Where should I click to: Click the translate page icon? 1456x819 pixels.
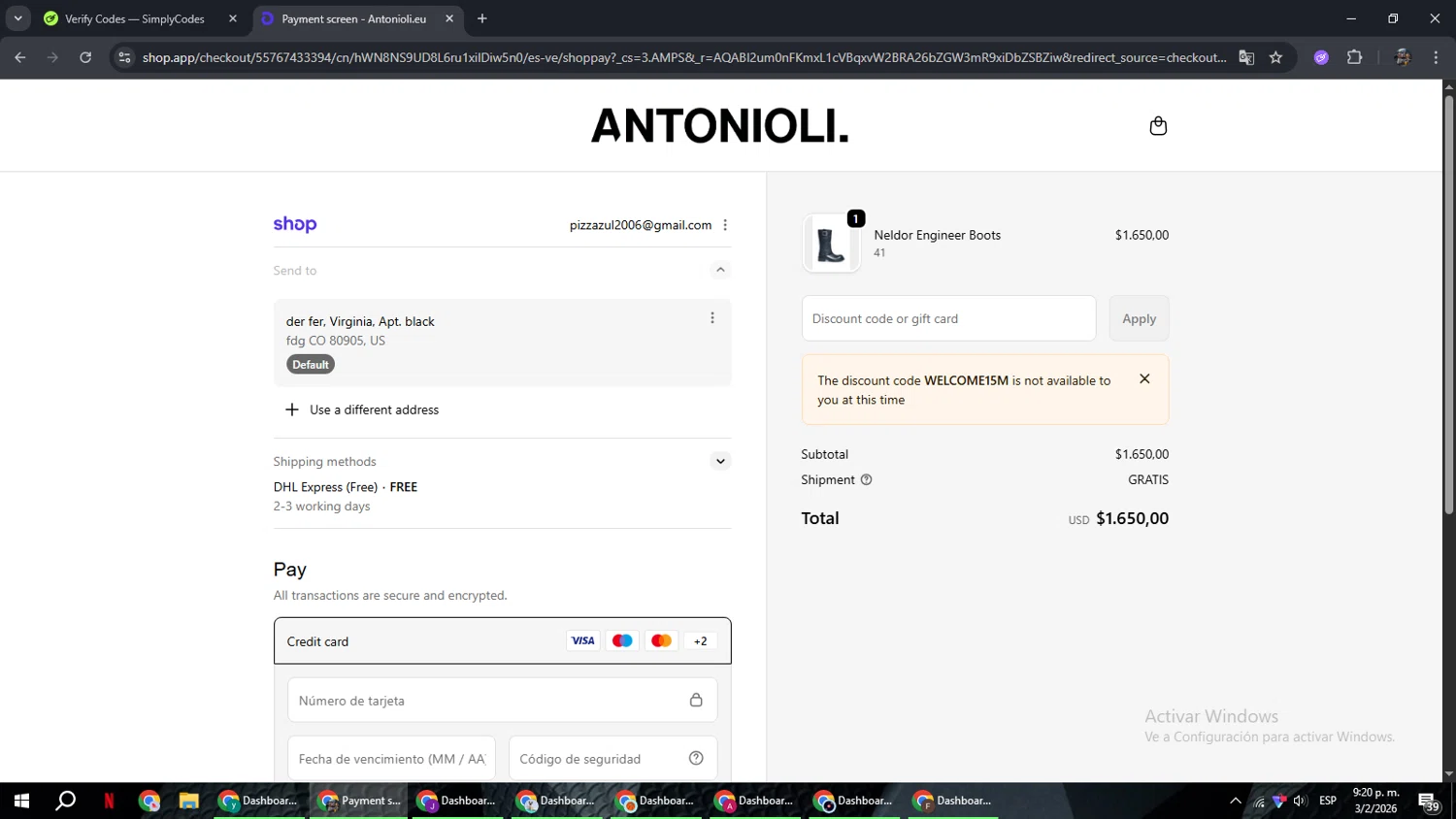(1246, 57)
